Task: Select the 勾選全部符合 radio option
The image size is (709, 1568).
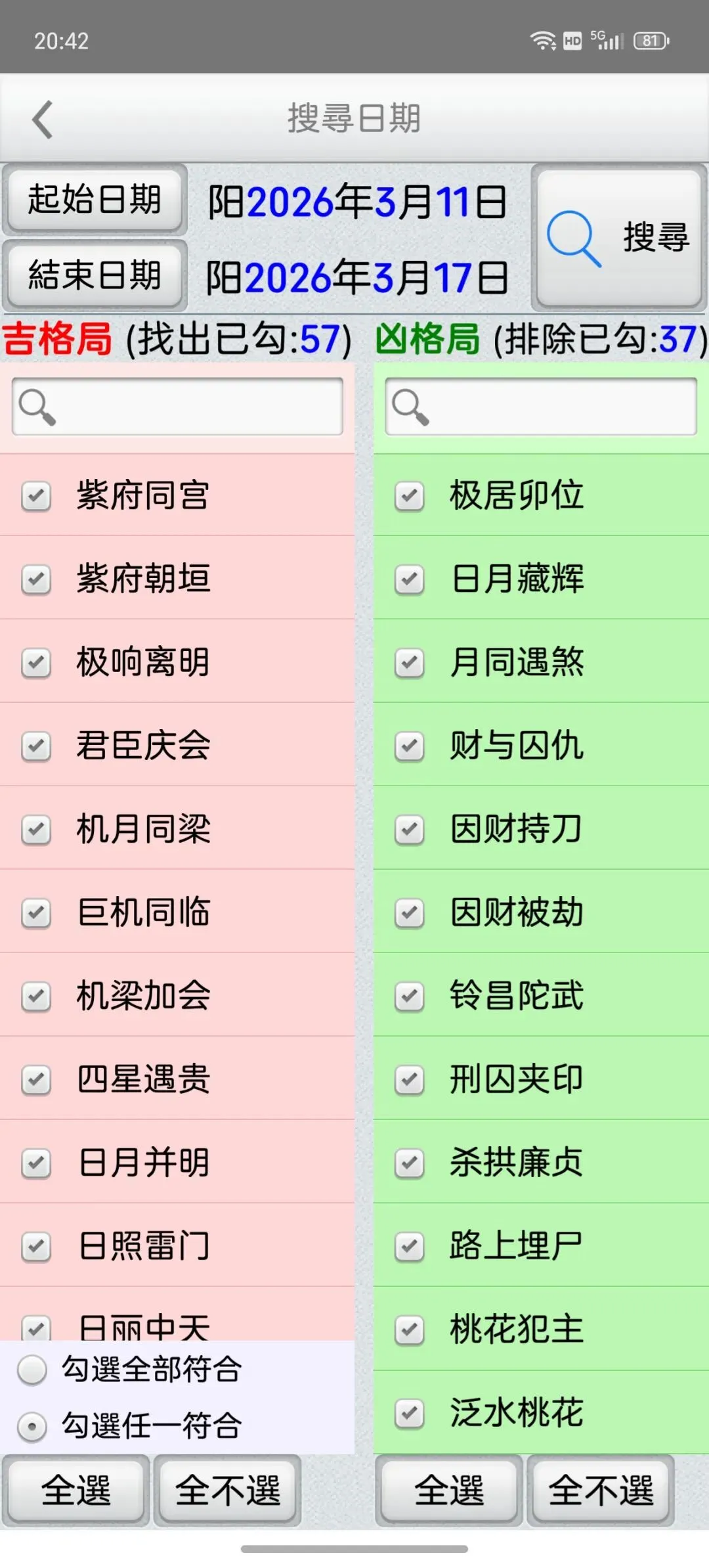Action: click(32, 1370)
